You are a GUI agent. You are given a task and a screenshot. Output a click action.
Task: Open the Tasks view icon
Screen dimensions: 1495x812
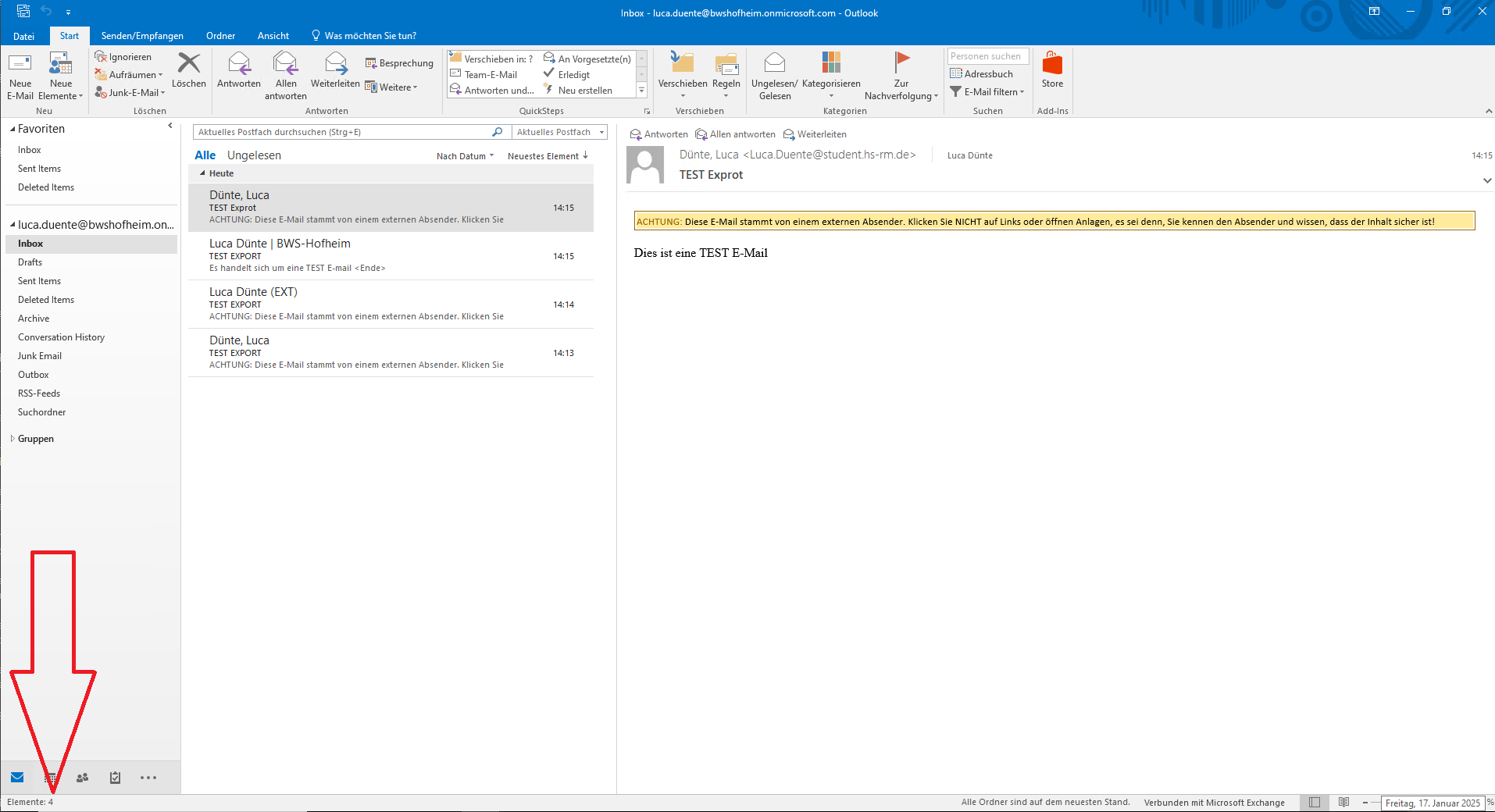pyautogui.click(x=116, y=778)
